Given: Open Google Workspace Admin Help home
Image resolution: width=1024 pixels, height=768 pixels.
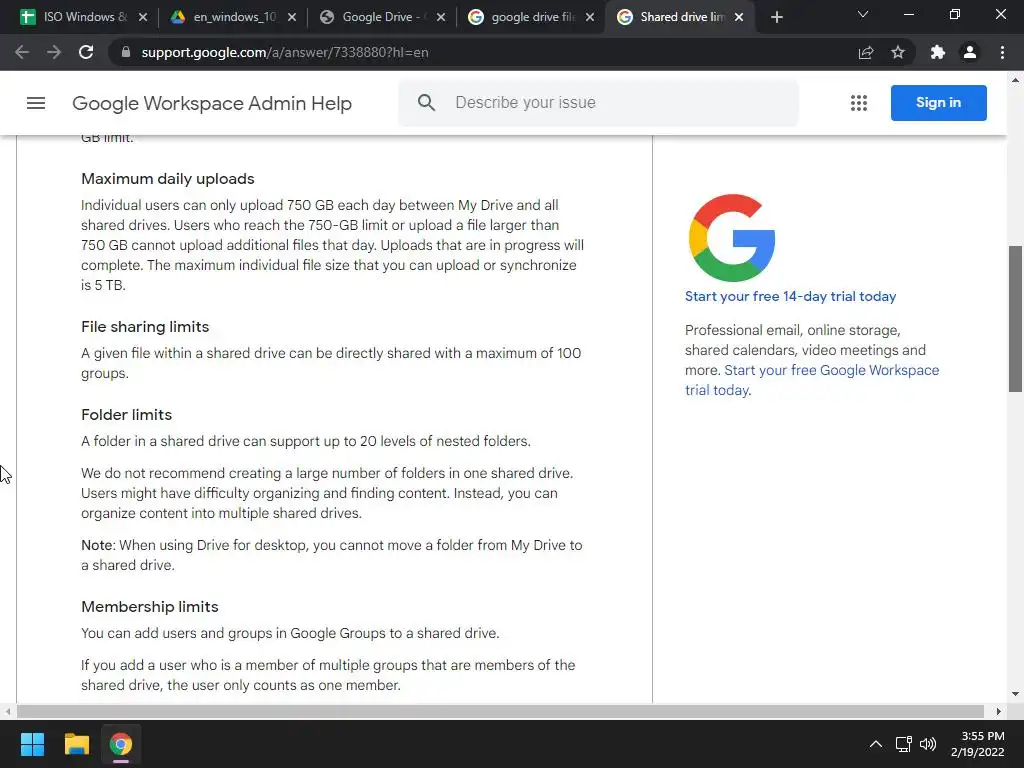Looking at the screenshot, I should (x=212, y=103).
